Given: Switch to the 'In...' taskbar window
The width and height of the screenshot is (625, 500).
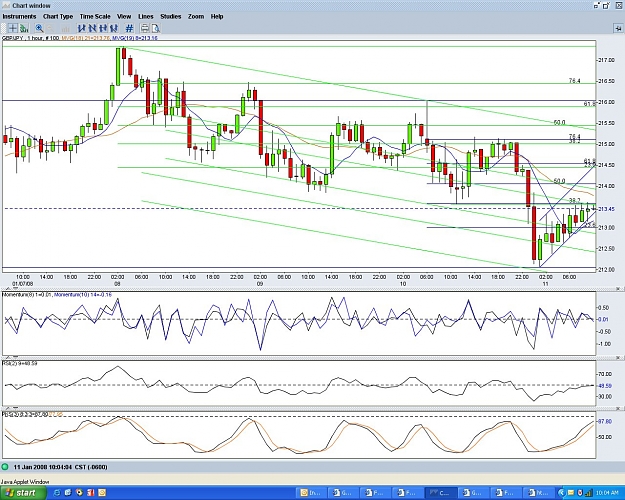Looking at the screenshot, I should tap(312, 493).
